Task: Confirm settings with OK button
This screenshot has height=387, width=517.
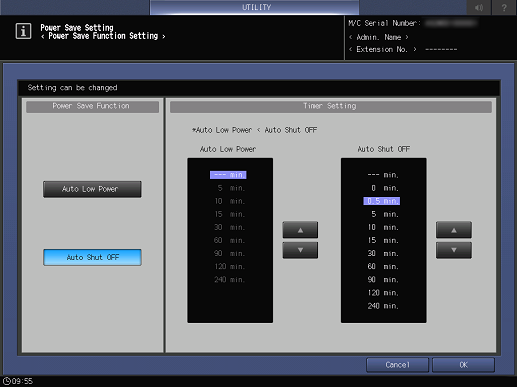Action: click(463, 365)
